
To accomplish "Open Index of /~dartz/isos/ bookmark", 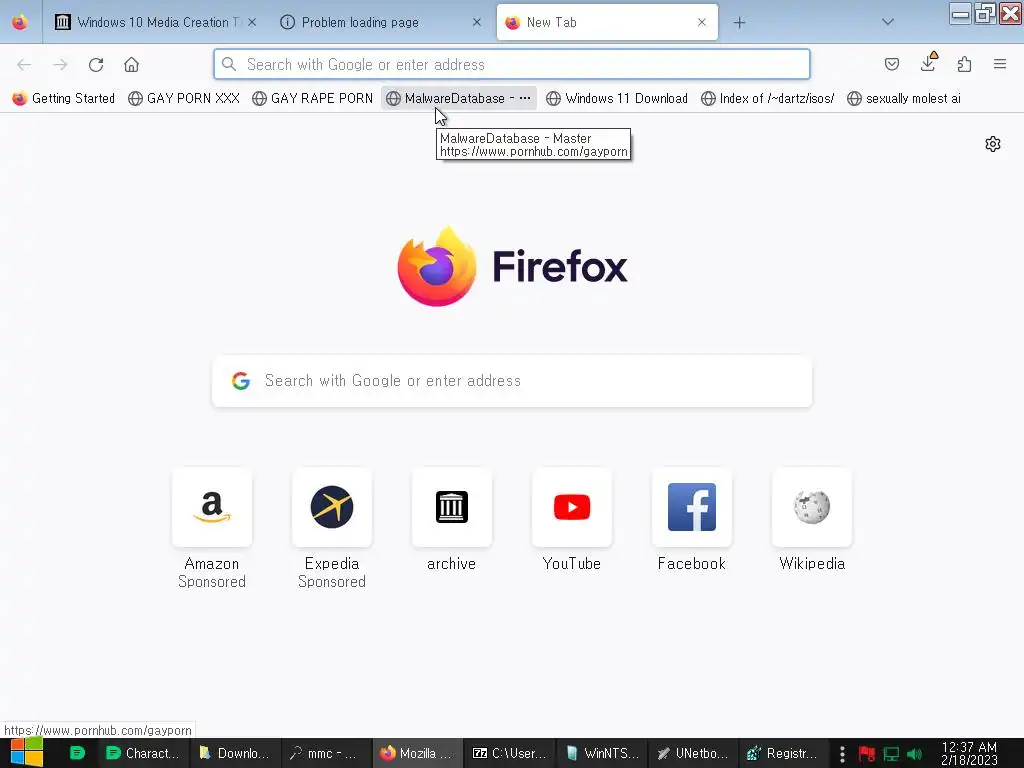I will [767, 99].
